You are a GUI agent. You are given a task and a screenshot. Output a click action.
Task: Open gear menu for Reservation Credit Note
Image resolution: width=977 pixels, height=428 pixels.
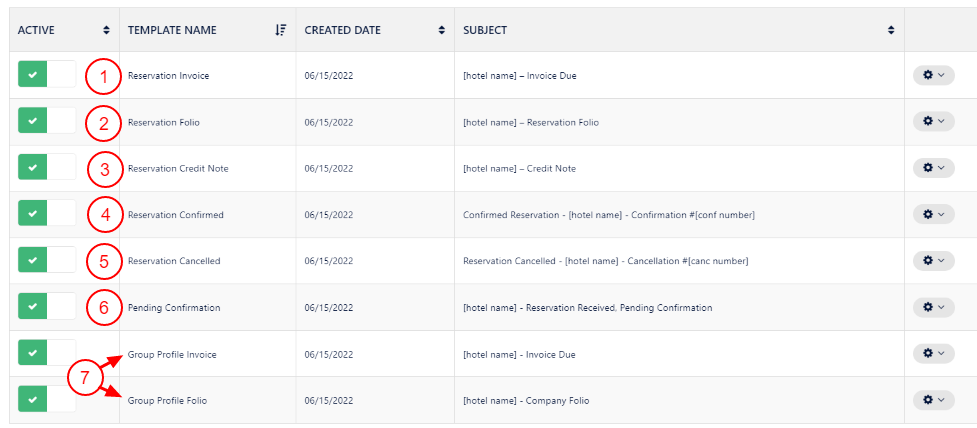click(933, 168)
